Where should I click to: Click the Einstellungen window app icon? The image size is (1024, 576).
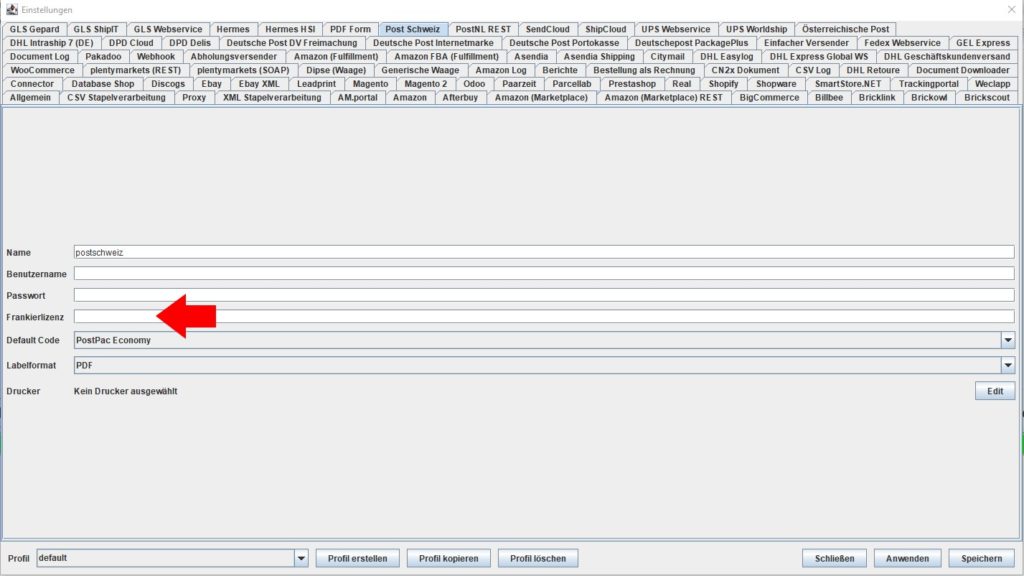pyautogui.click(x=12, y=9)
